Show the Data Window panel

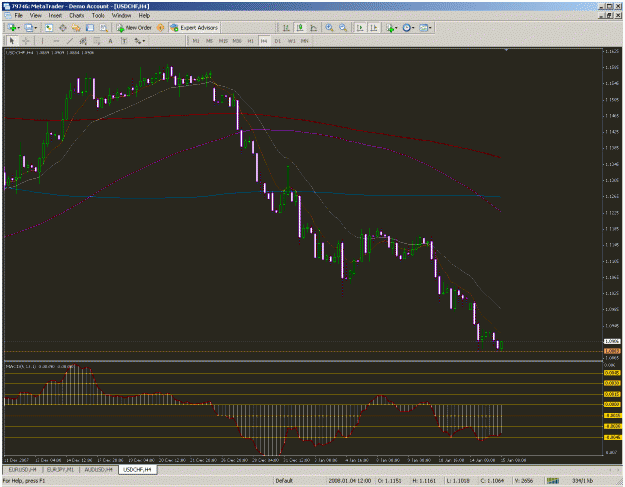pos(63,27)
